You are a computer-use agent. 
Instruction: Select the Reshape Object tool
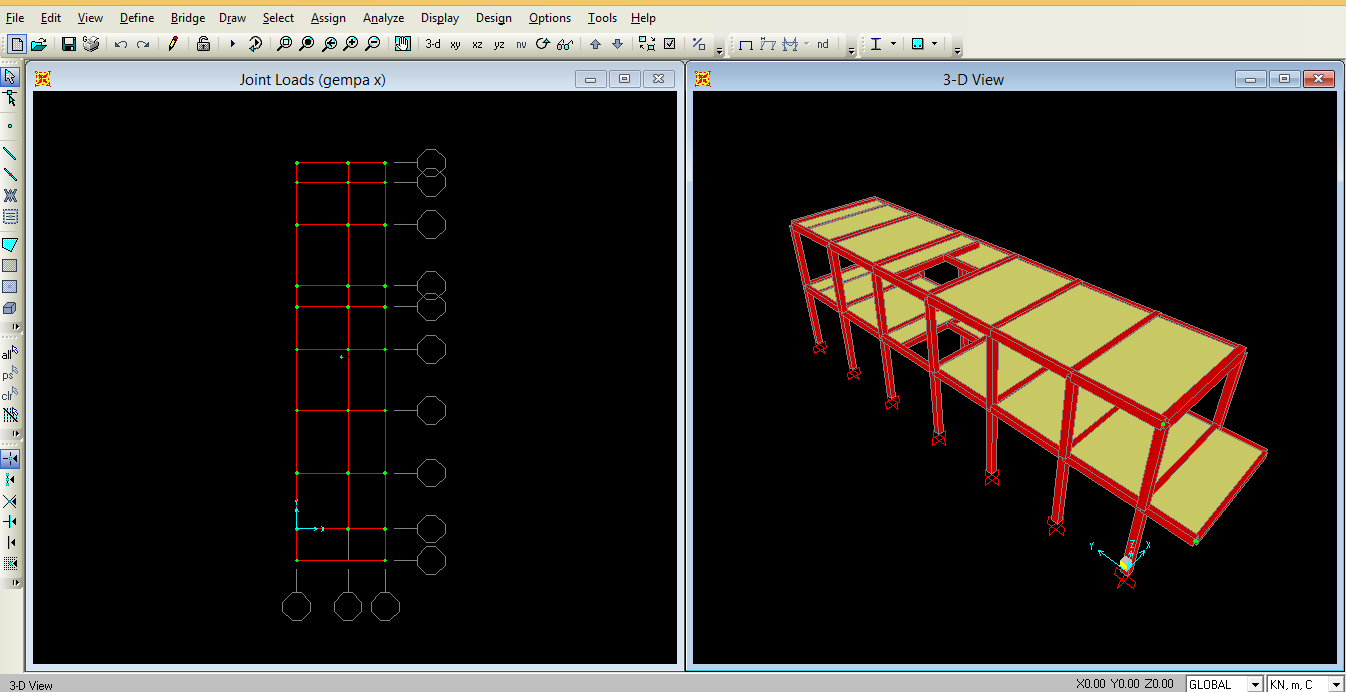pyautogui.click(x=10, y=97)
